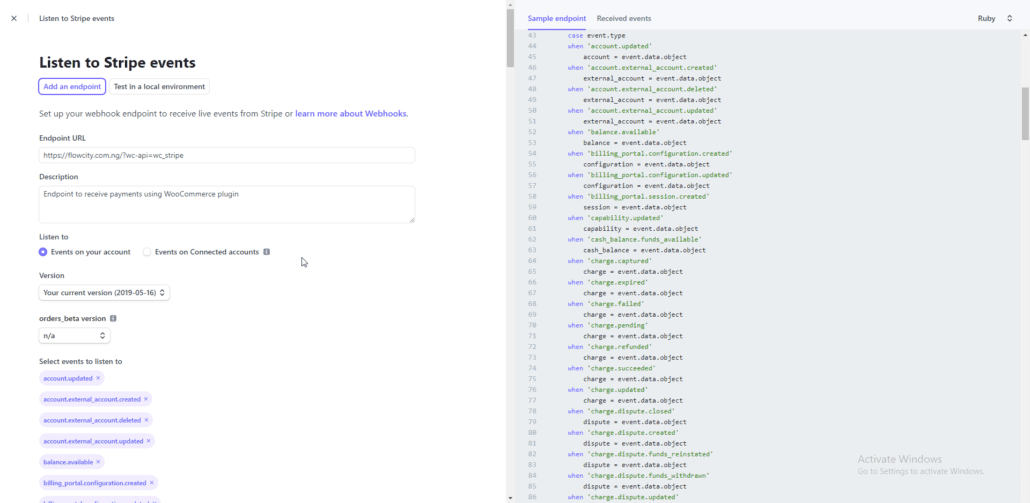Click the 'Select events to listen to' label
Viewport: 1030px width, 503px height.
click(x=80, y=361)
